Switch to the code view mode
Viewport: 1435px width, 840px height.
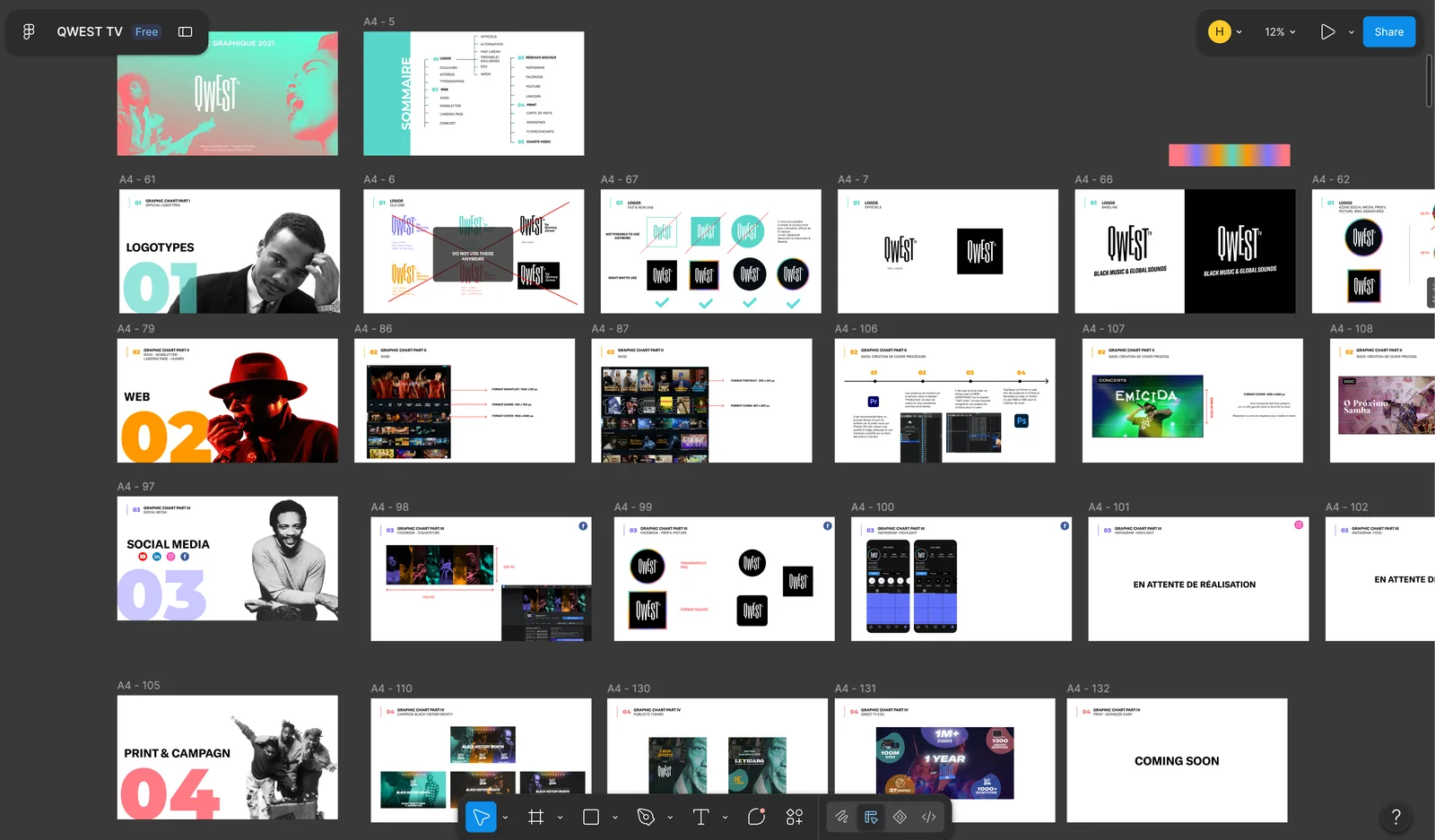[929, 817]
